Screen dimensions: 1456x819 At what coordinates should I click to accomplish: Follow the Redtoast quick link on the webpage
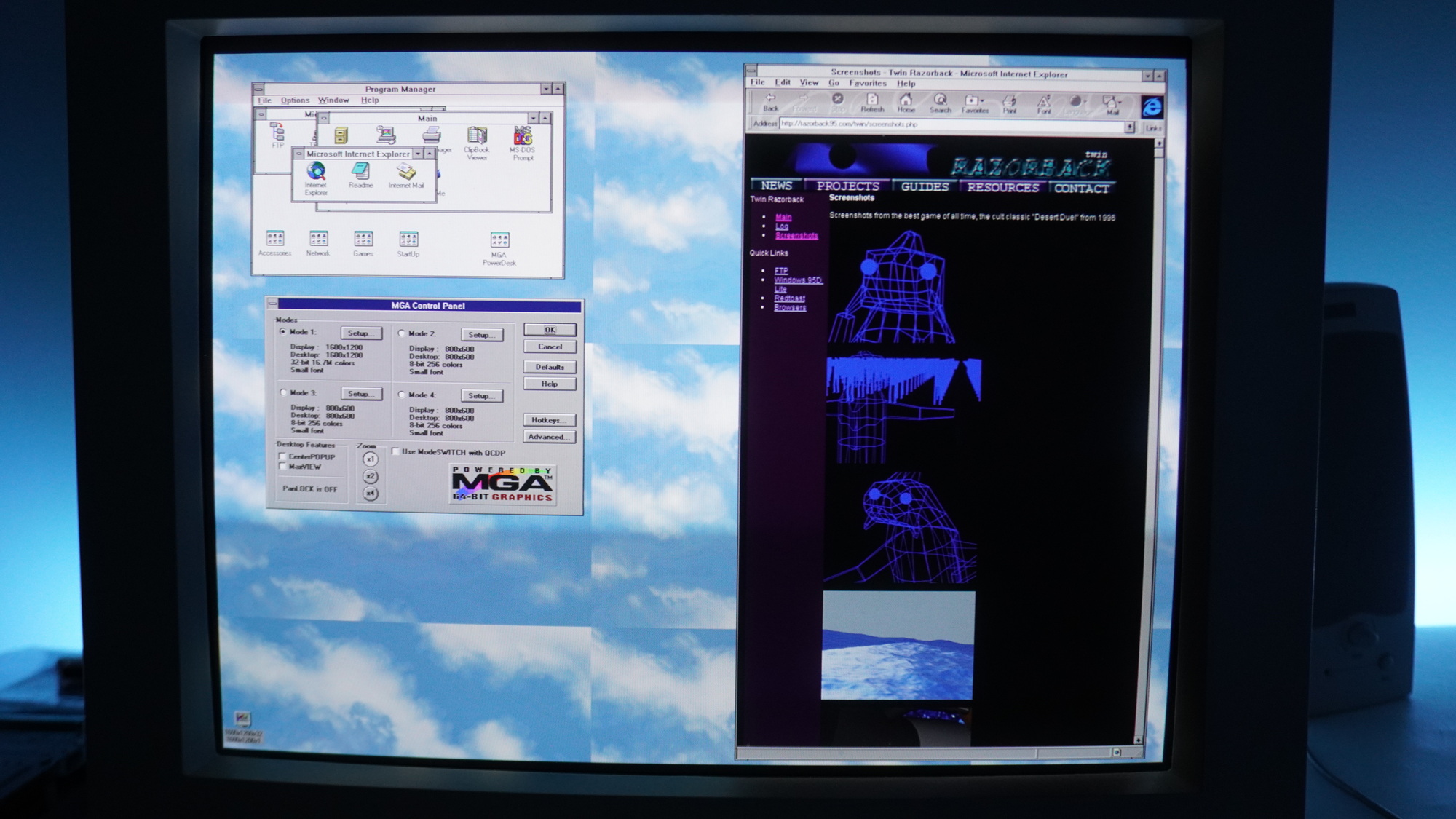(789, 298)
